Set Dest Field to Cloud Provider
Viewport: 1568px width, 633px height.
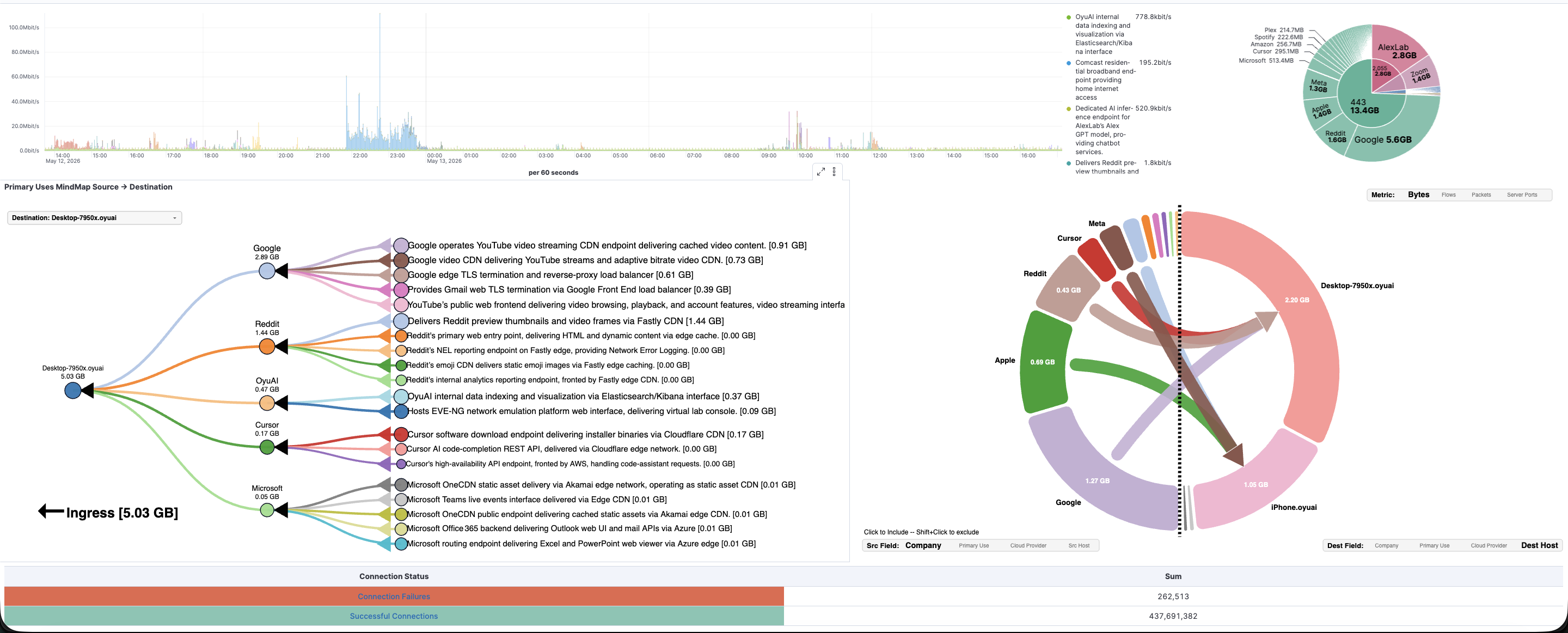[x=1489, y=546]
